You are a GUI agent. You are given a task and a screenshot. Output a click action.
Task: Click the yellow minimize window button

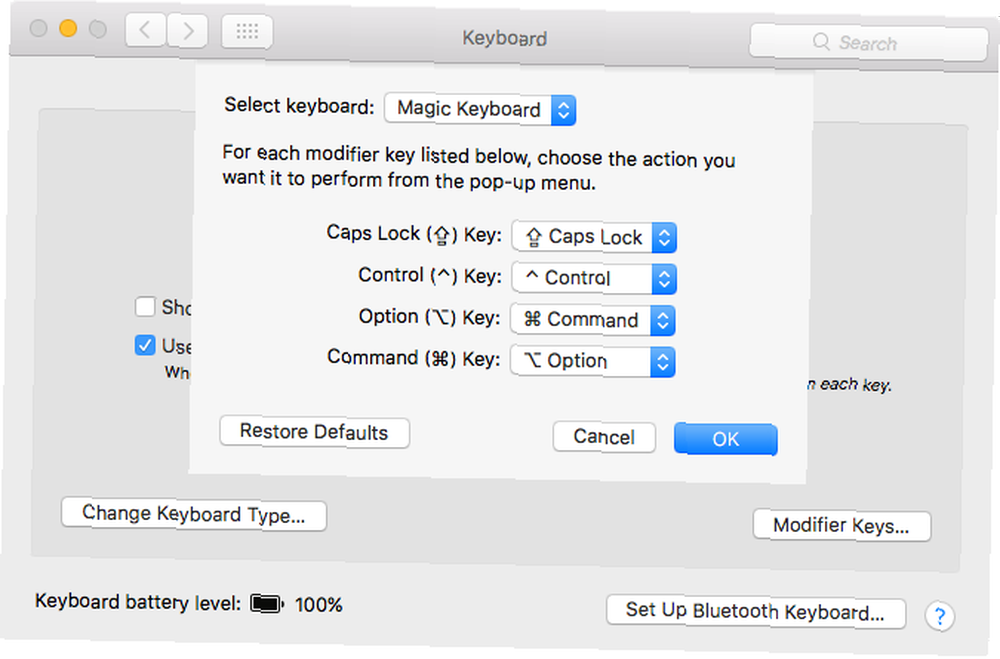[x=68, y=28]
